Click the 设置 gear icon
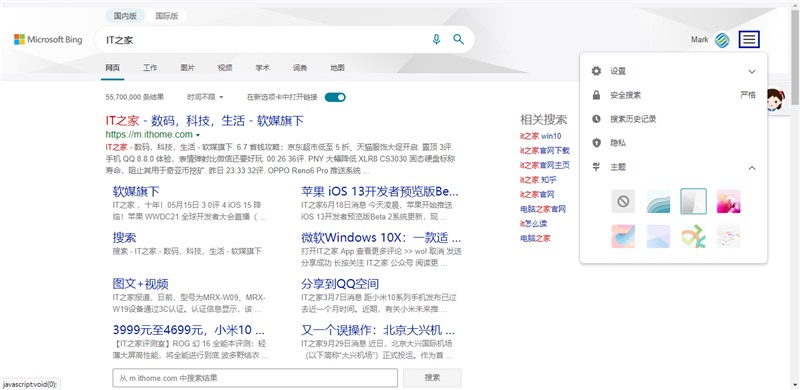Screen dimensions: 800x390 tap(596, 71)
